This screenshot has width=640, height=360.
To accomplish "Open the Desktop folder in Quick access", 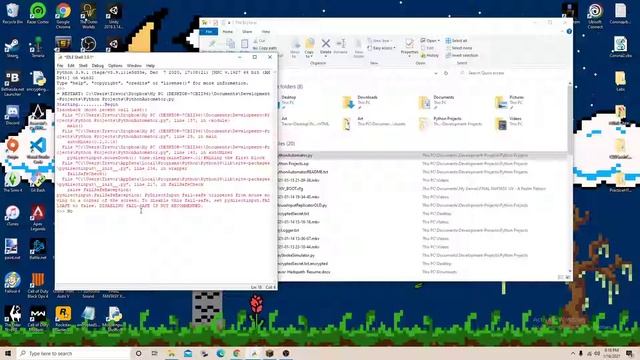I will (288, 101).
